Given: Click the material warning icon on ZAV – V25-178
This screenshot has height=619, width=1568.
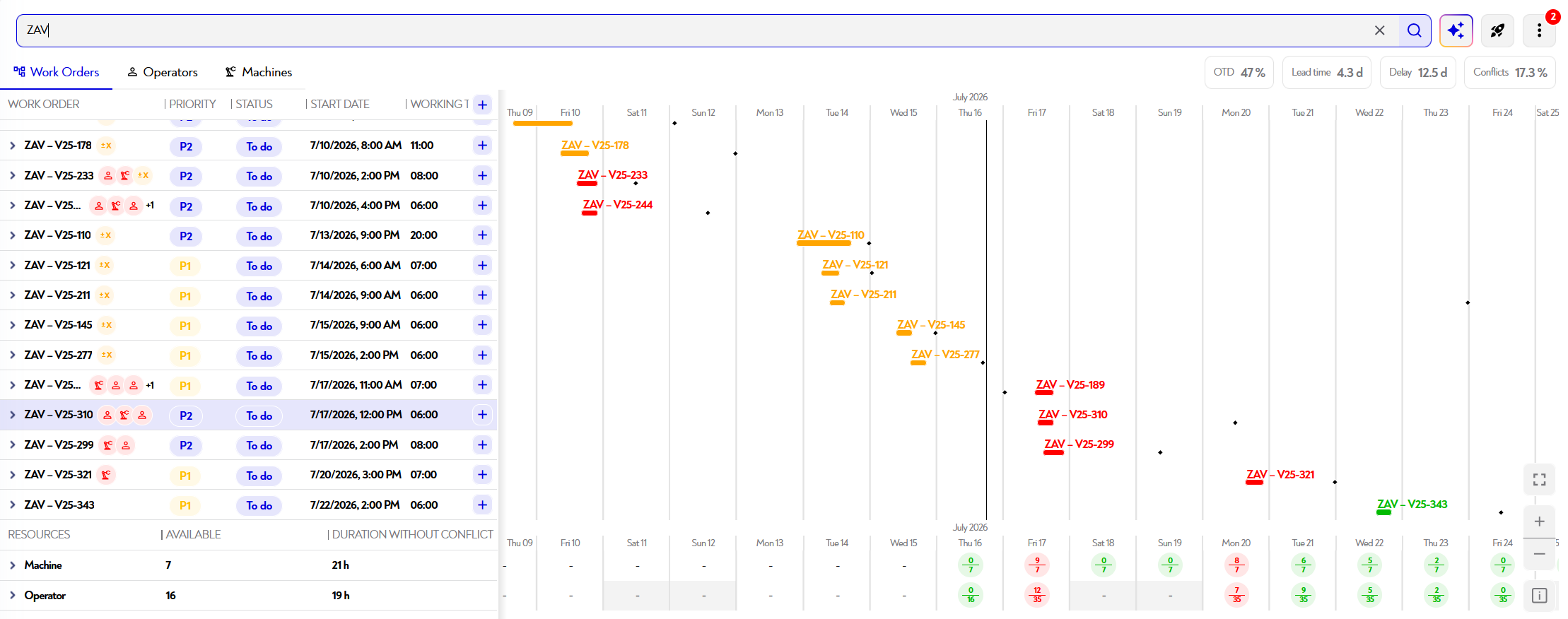Looking at the screenshot, I should 106,146.
